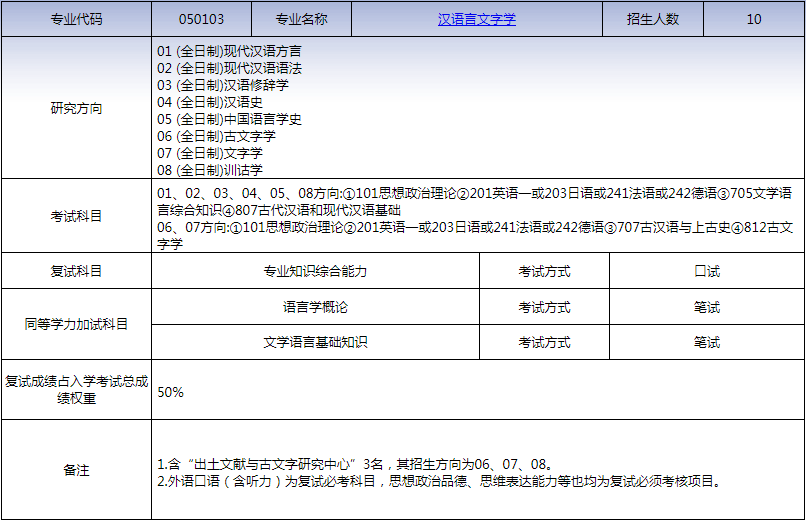Select direction 05 中国语言学史
Image resolution: width=806 pixels, height=521 pixels.
229,119
